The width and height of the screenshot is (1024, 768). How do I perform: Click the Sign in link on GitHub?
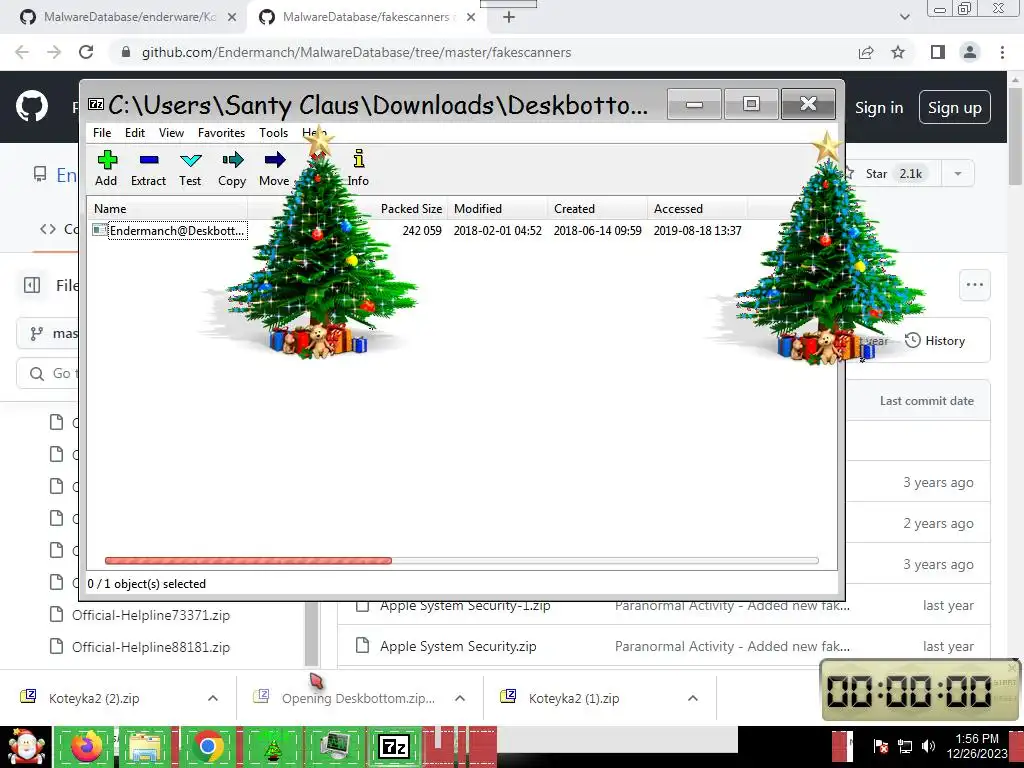click(x=879, y=108)
